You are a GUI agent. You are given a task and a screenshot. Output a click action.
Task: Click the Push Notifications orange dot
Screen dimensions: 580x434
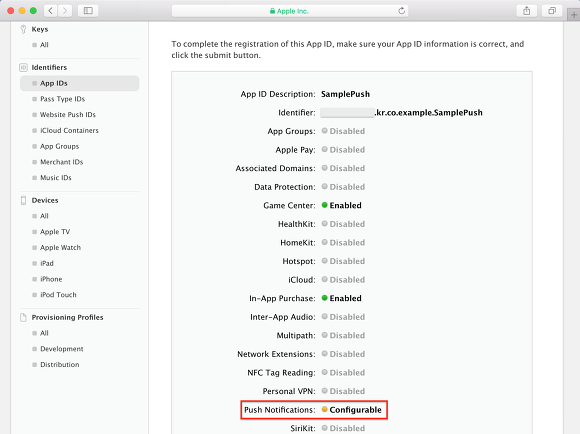point(324,409)
